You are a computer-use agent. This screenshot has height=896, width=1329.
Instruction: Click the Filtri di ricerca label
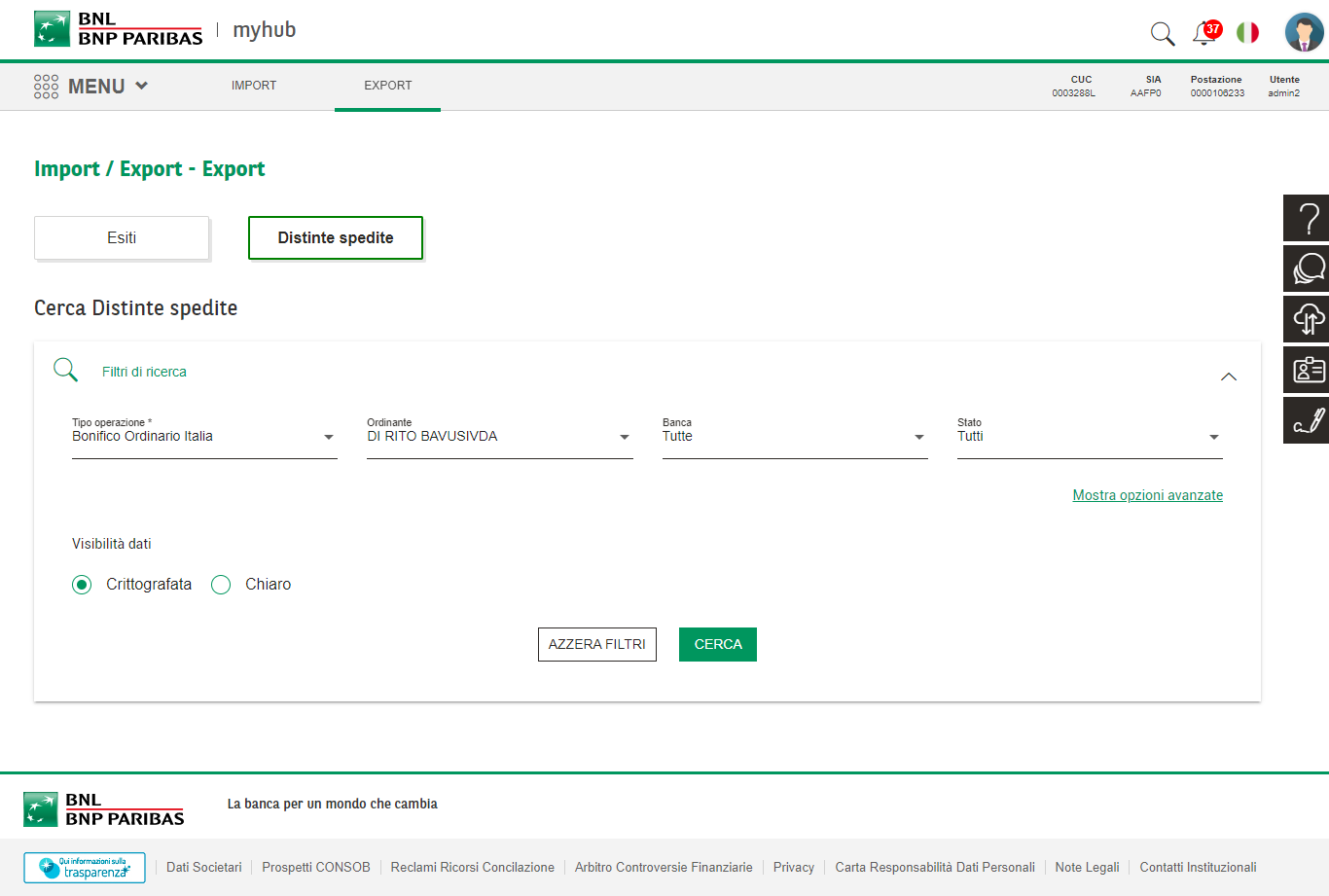(x=144, y=372)
